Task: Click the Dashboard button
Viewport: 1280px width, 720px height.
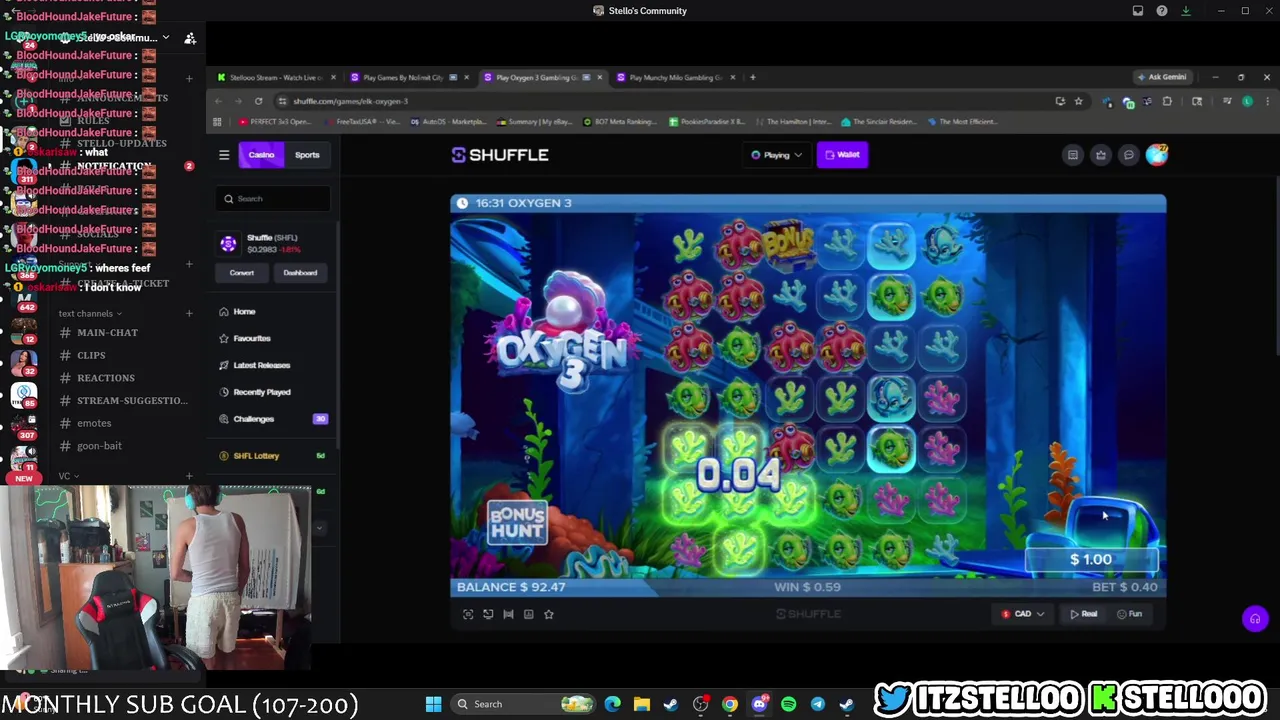Action: pos(300,272)
